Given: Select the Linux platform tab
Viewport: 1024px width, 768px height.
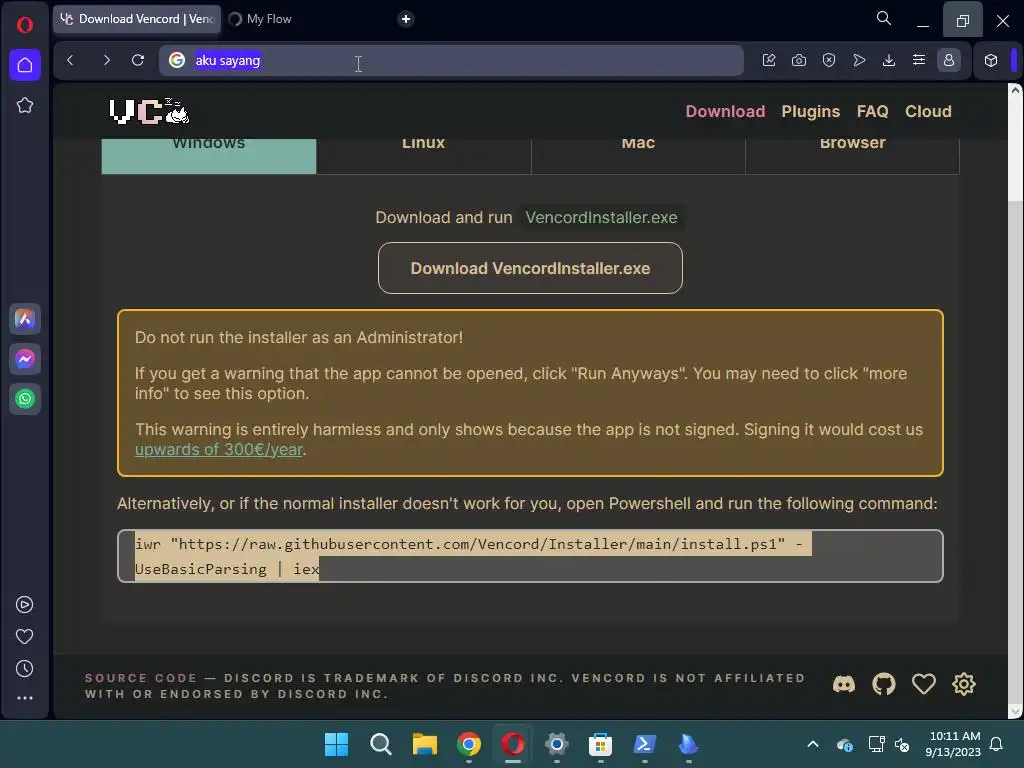Looking at the screenshot, I should (423, 155).
